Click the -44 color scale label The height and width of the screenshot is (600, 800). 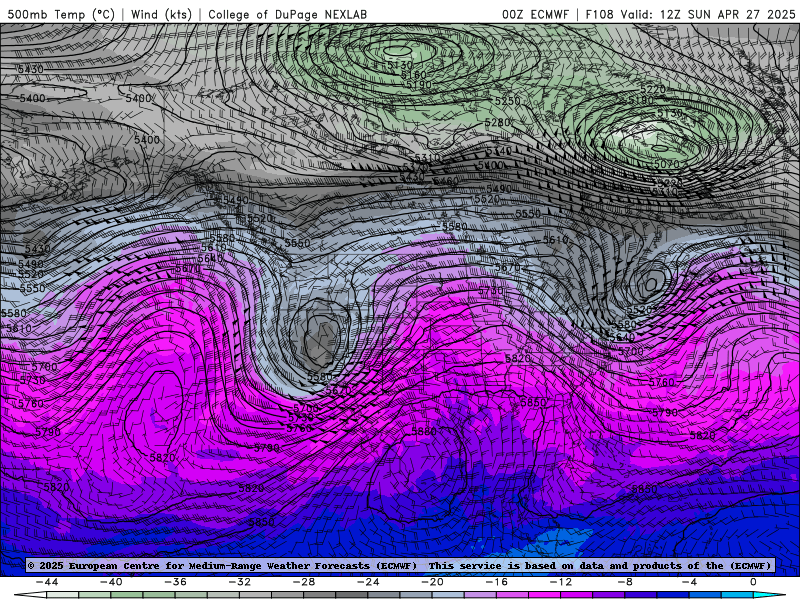(47, 582)
